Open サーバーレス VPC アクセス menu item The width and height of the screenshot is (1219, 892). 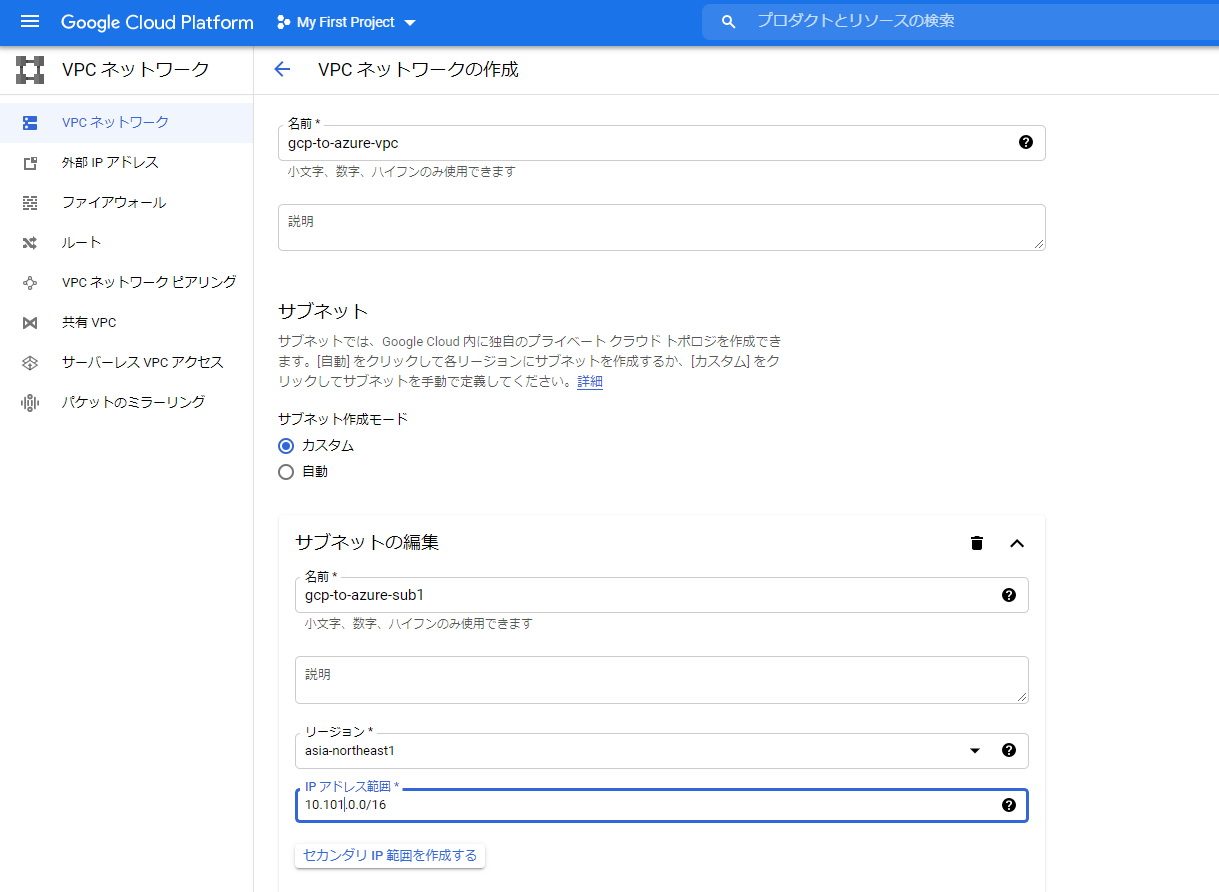126,363
